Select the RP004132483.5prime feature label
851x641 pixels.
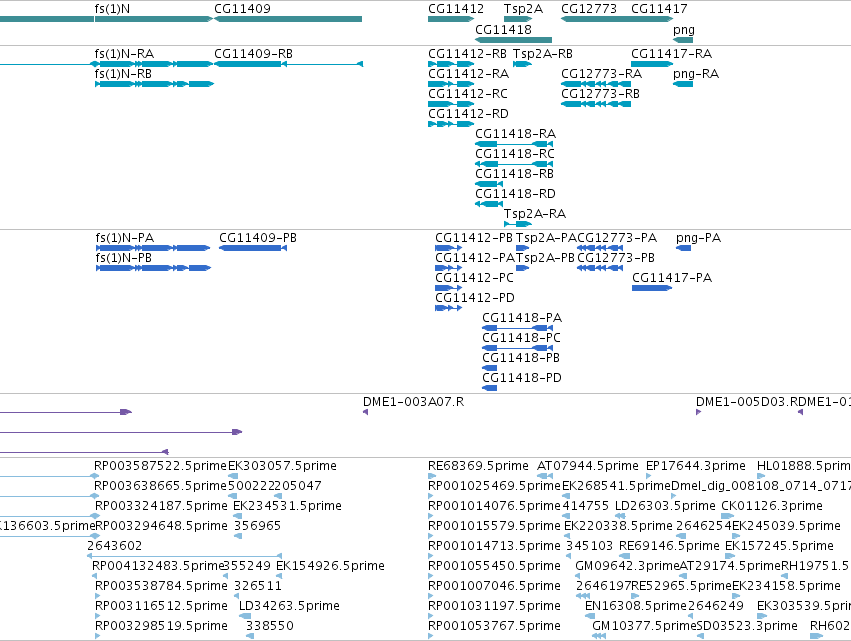pos(158,566)
